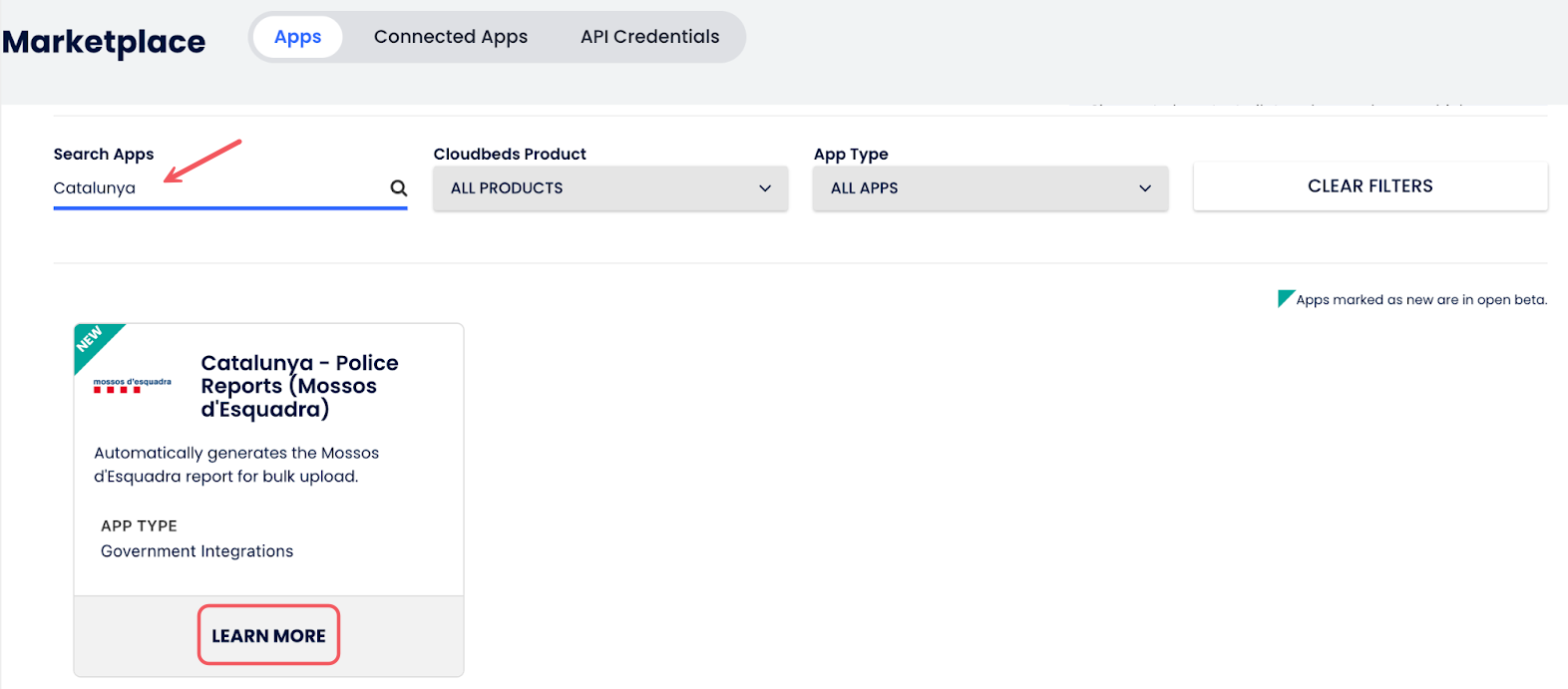The width and height of the screenshot is (1568, 689).
Task: Click the Marketplace page heading
Action: click(x=104, y=42)
